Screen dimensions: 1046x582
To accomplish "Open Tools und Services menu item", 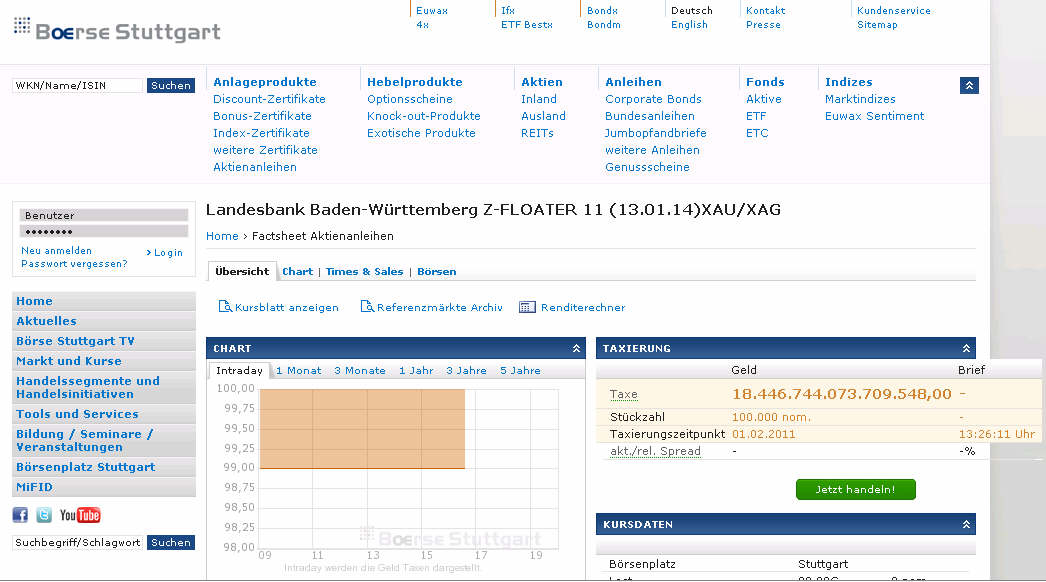I will coord(104,414).
